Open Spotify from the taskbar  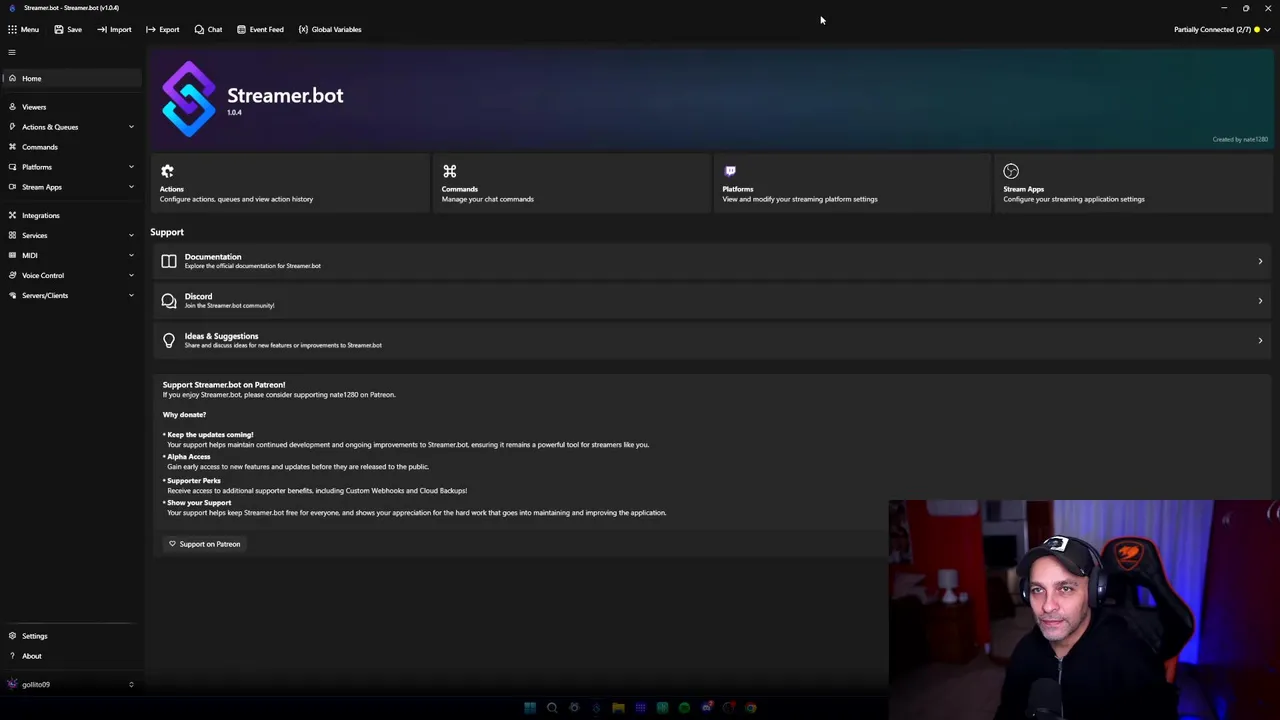coord(684,708)
